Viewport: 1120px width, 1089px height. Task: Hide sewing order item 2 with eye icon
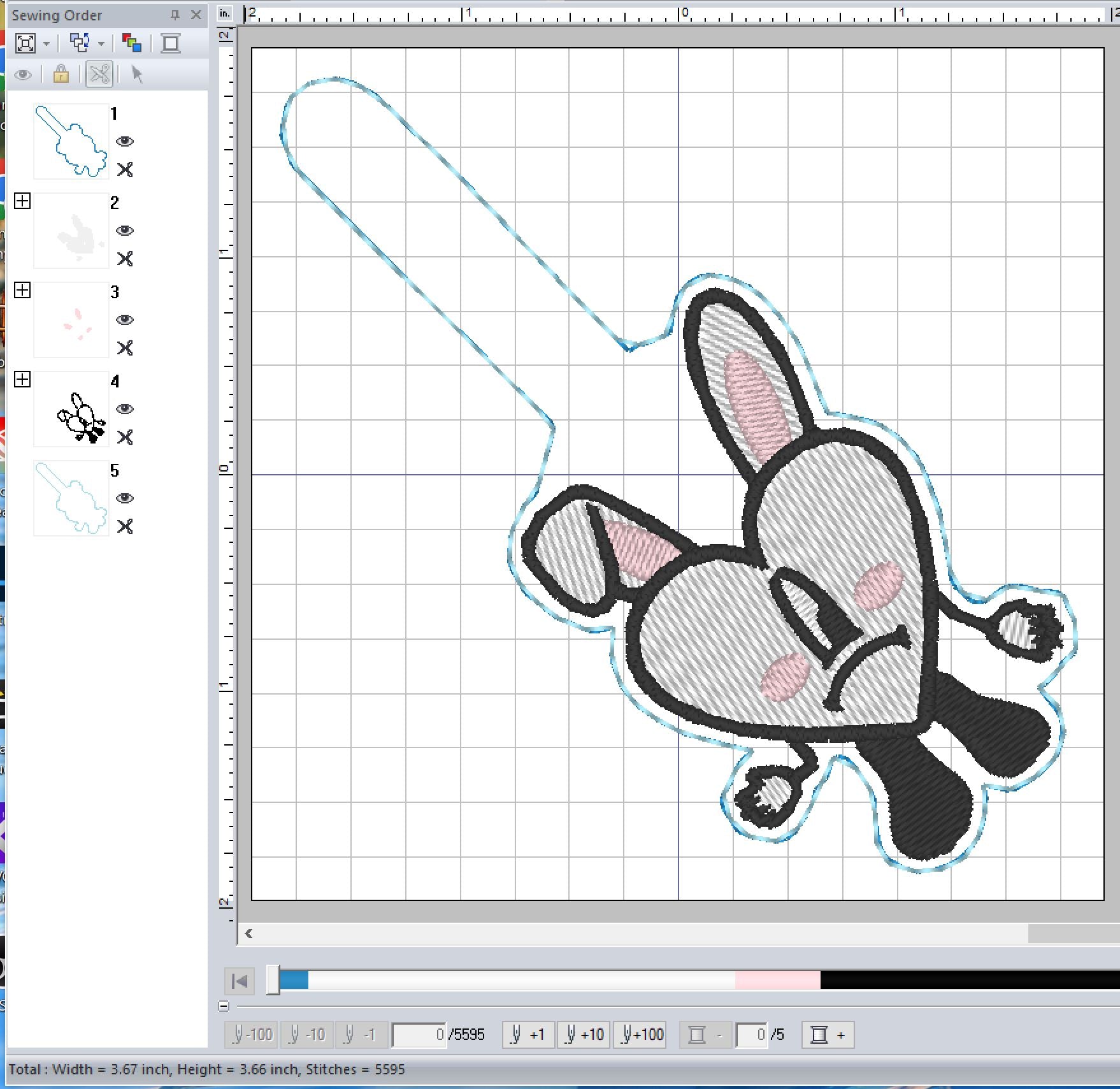pos(125,230)
